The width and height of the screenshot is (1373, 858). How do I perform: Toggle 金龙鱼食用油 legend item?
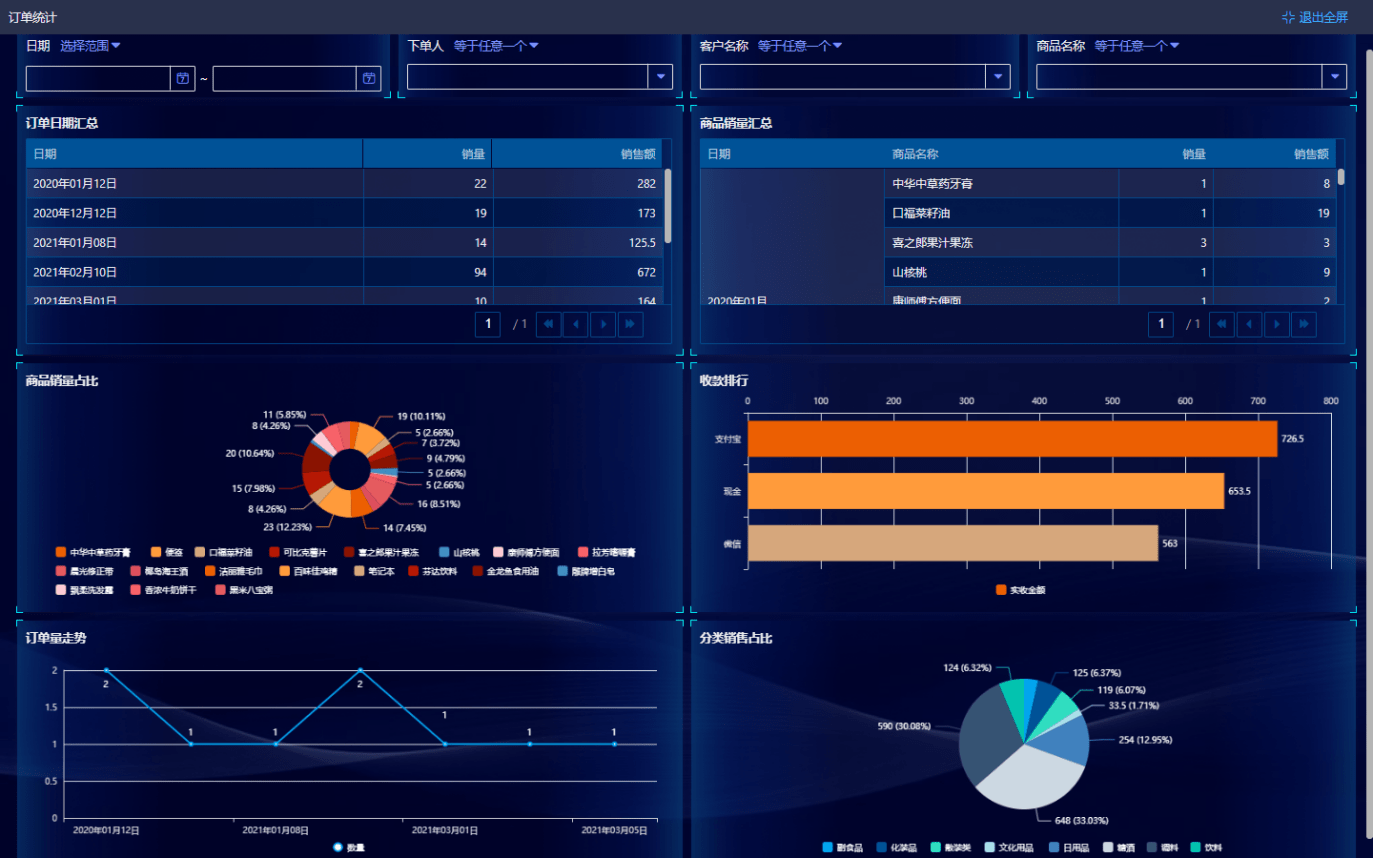(506, 571)
